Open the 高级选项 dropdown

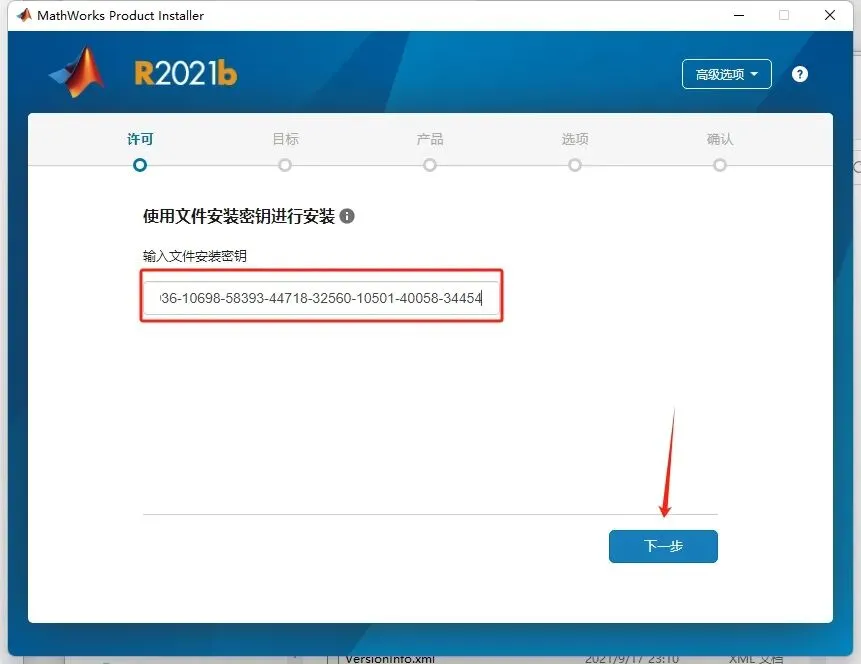726,74
